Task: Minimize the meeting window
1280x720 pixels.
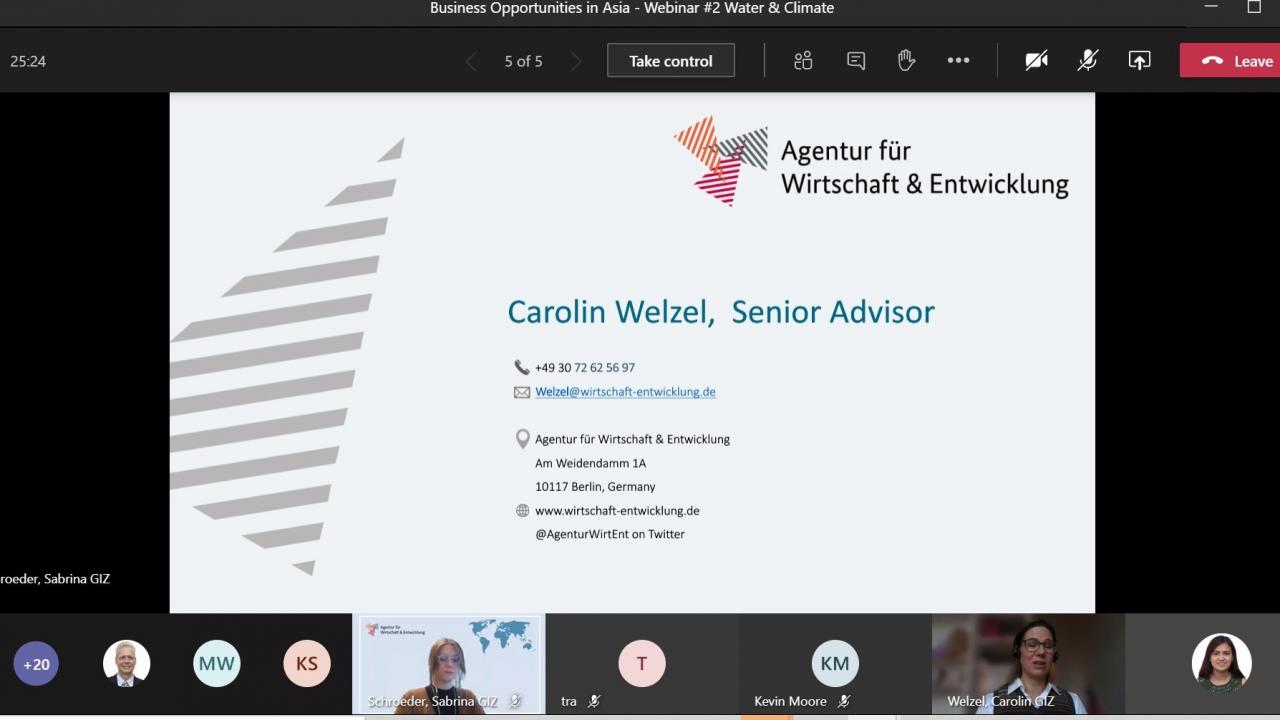Action: pos(1212,7)
